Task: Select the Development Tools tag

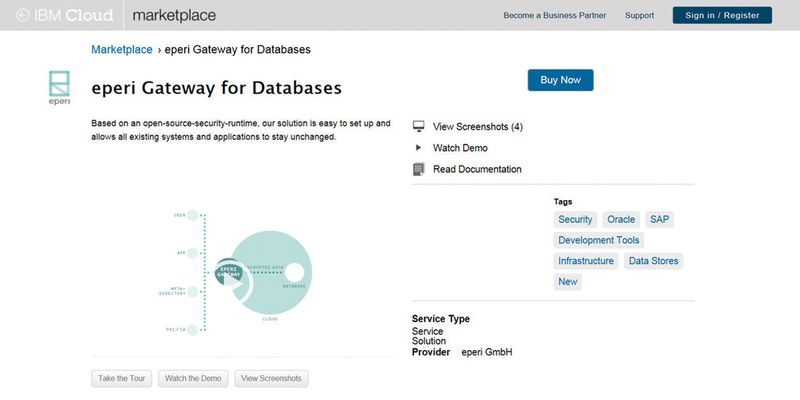Action: click(598, 240)
